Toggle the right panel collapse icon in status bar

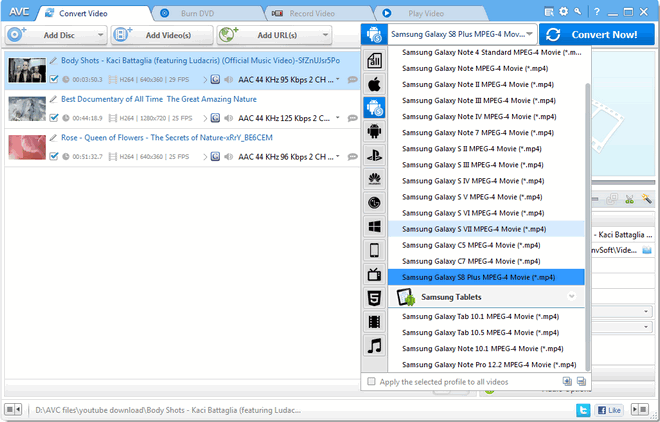pos(640,409)
